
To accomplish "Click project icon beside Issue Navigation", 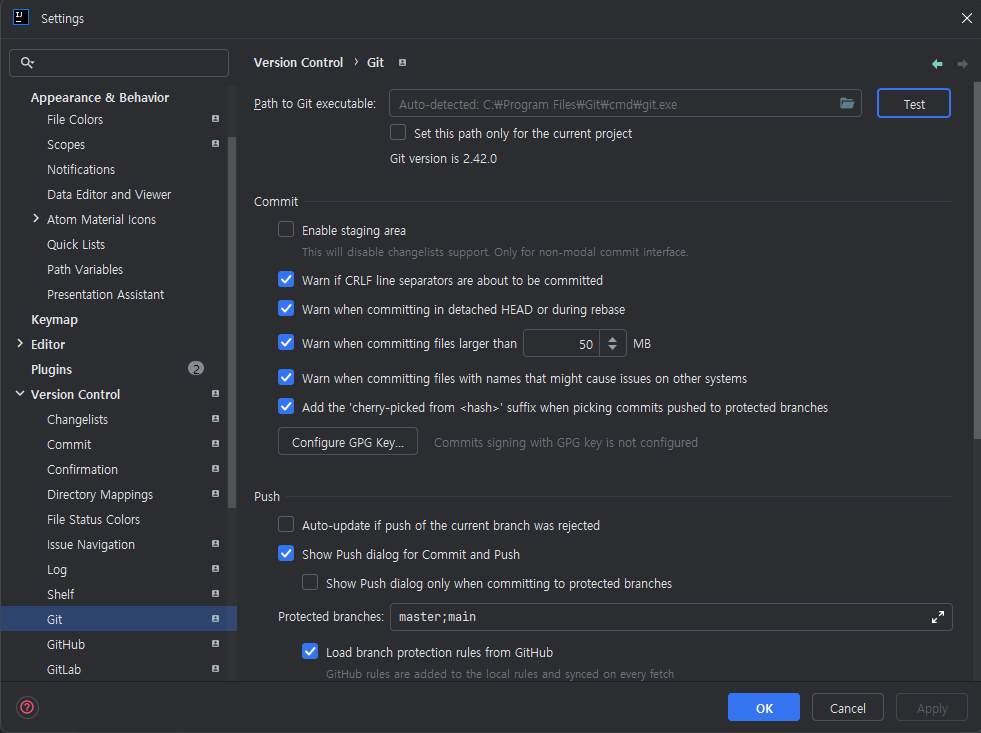I will coord(215,544).
